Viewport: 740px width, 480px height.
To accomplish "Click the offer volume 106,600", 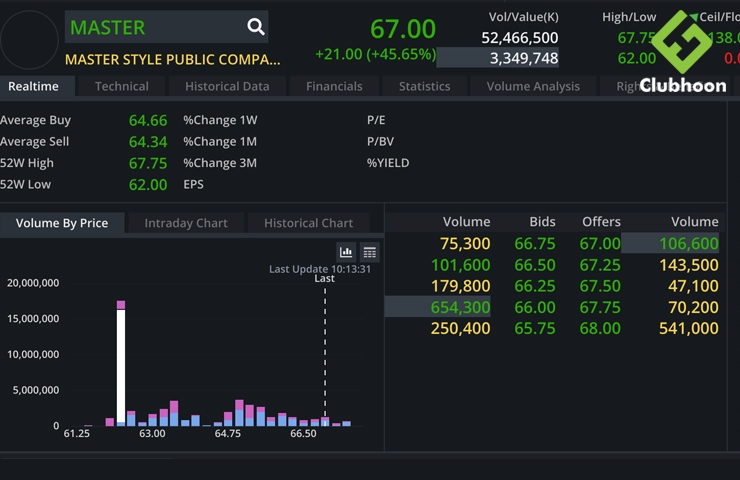I will click(x=689, y=244).
